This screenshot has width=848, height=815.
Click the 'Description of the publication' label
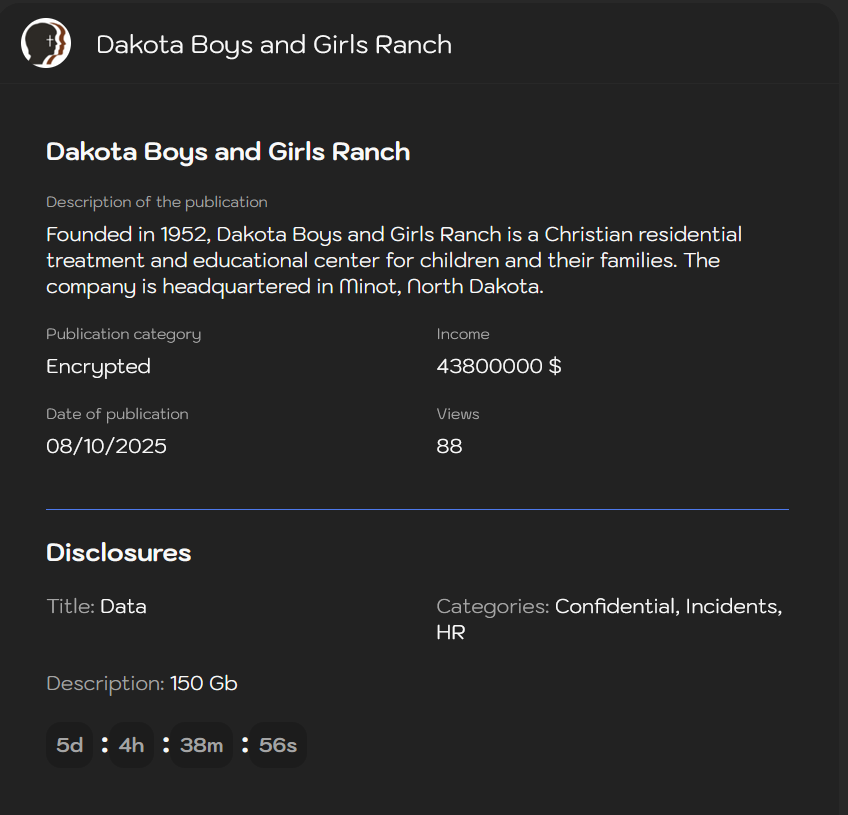pyautogui.click(x=157, y=202)
